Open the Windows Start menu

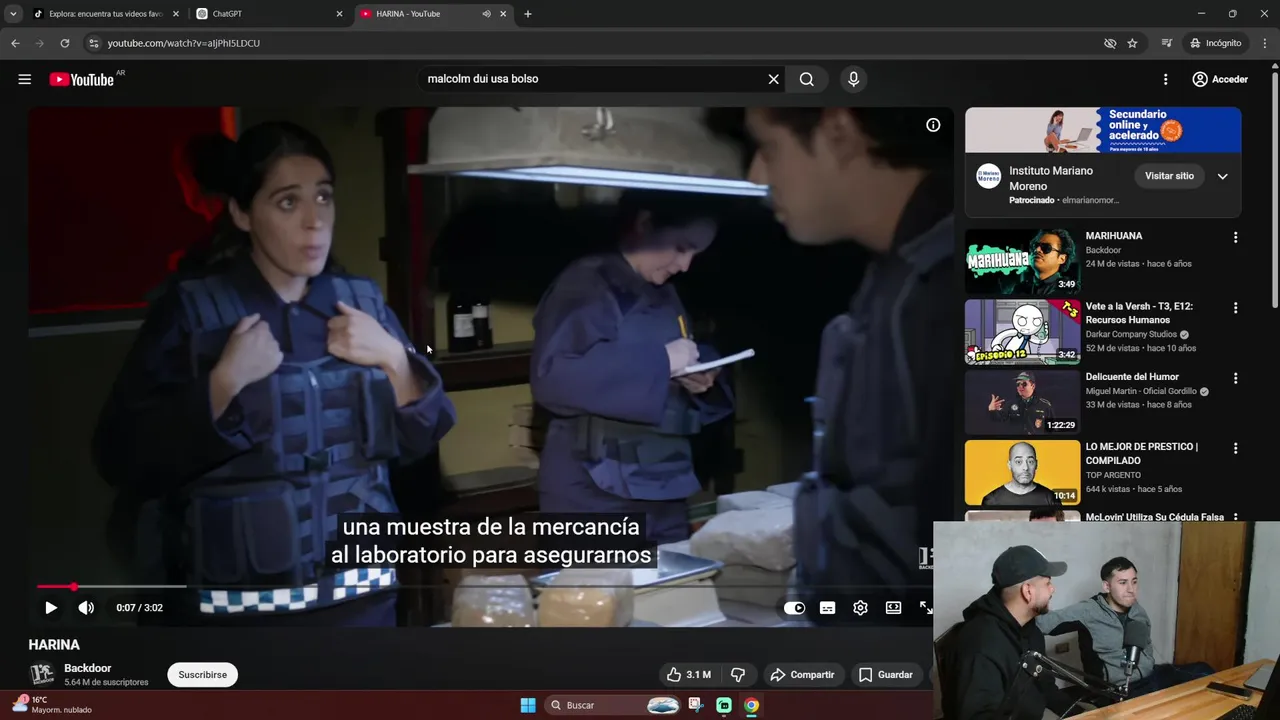coord(528,705)
